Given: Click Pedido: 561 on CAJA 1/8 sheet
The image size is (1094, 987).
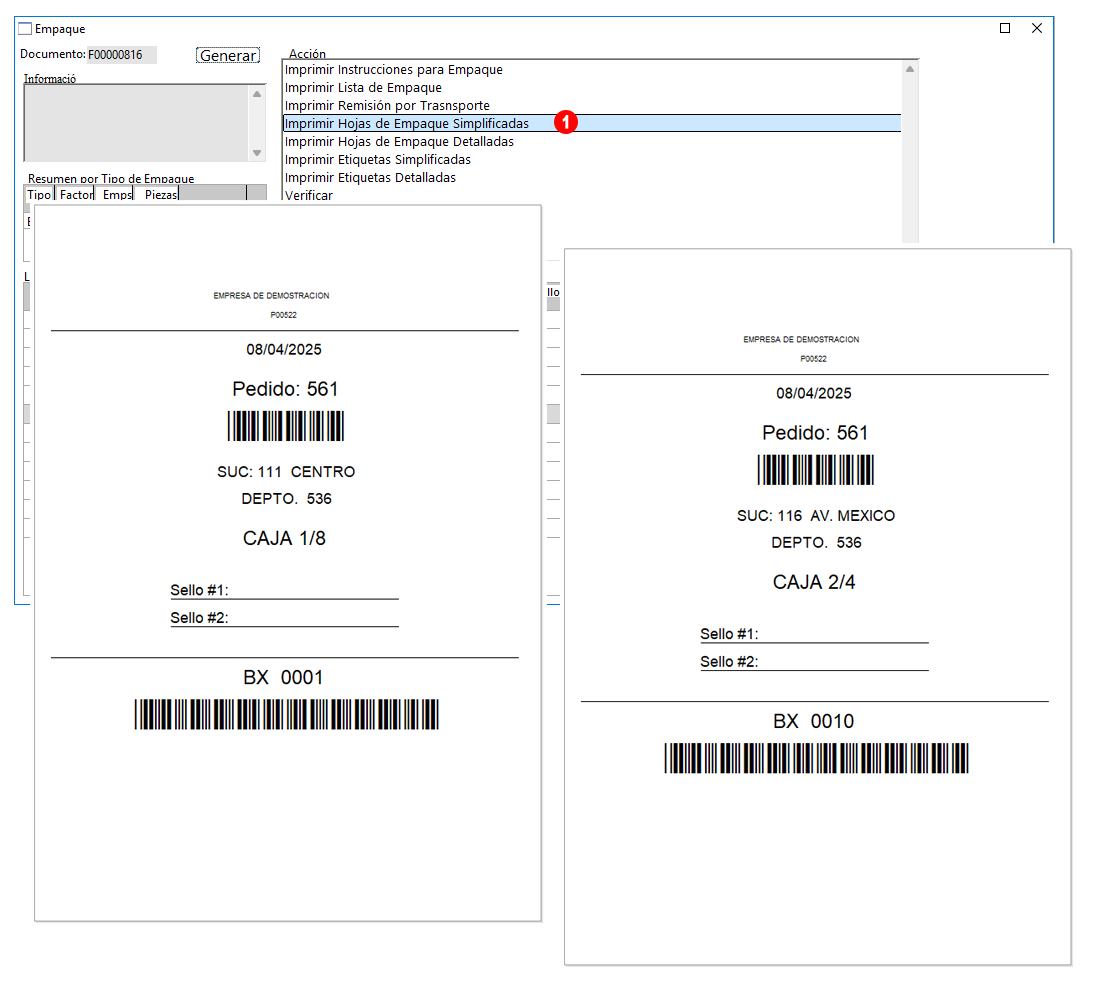Looking at the screenshot, I should (285, 389).
